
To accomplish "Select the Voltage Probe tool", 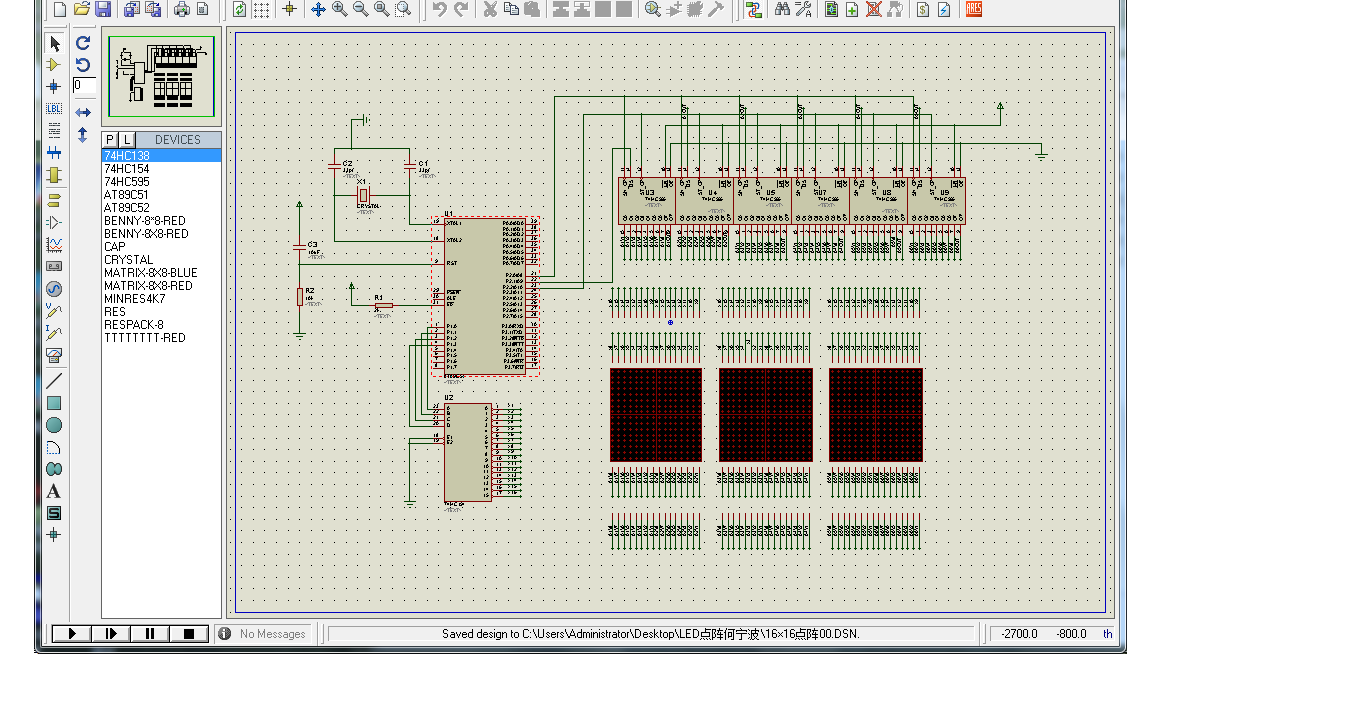I will click(x=54, y=311).
